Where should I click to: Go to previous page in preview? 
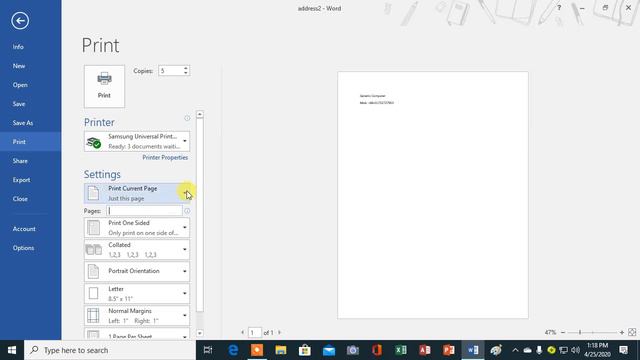click(242, 333)
